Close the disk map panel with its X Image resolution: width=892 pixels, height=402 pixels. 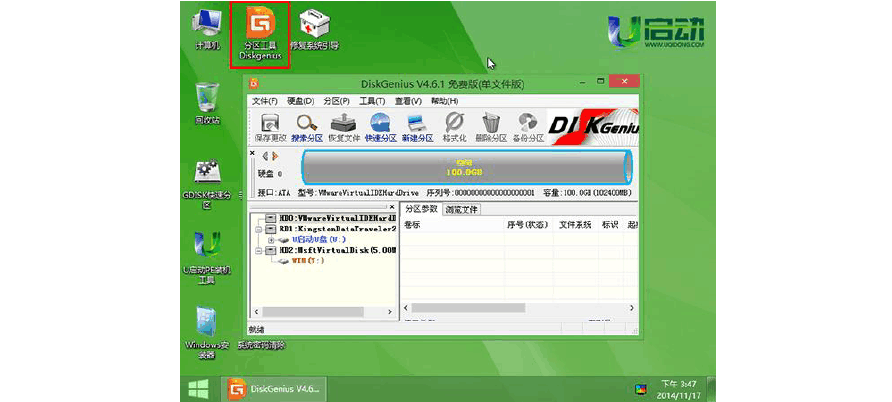[253, 153]
